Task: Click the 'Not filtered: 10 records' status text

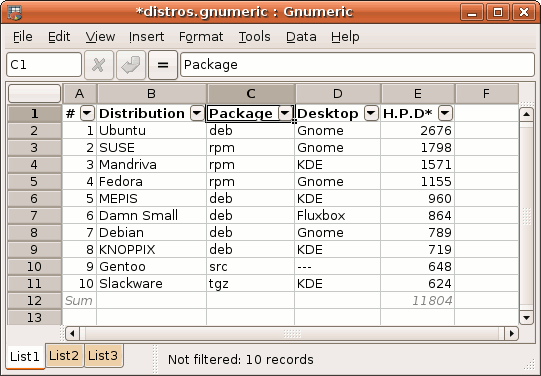Action: (x=240, y=359)
